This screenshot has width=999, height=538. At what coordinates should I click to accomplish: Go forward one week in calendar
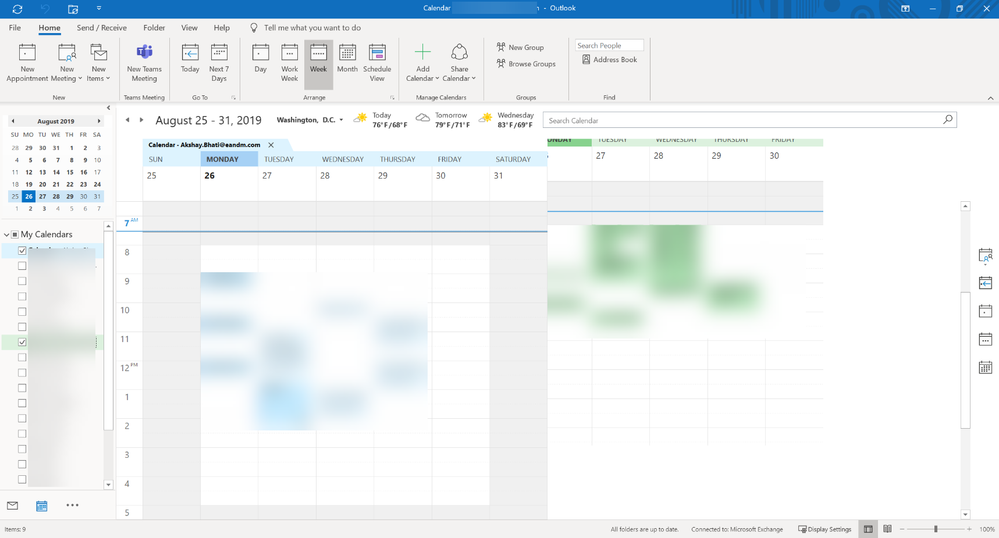(141, 120)
